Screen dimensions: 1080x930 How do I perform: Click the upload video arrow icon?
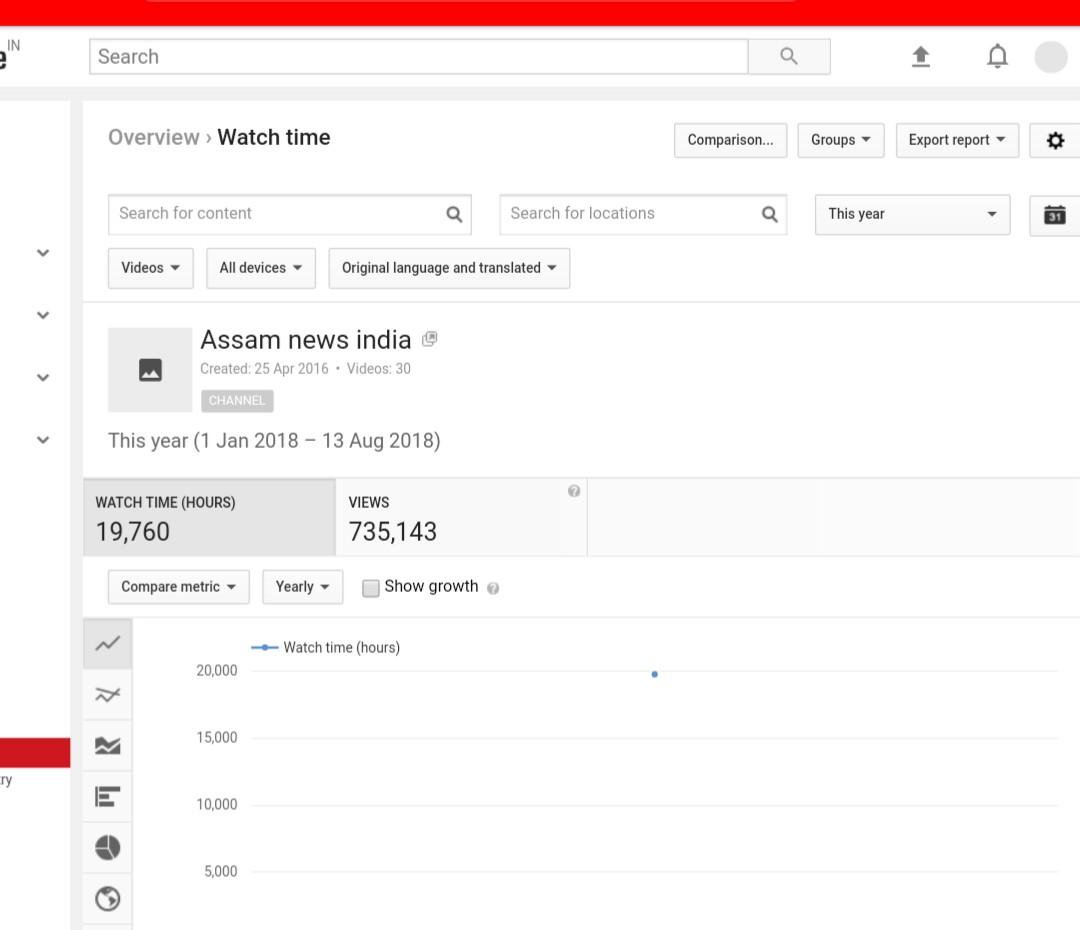click(x=921, y=56)
